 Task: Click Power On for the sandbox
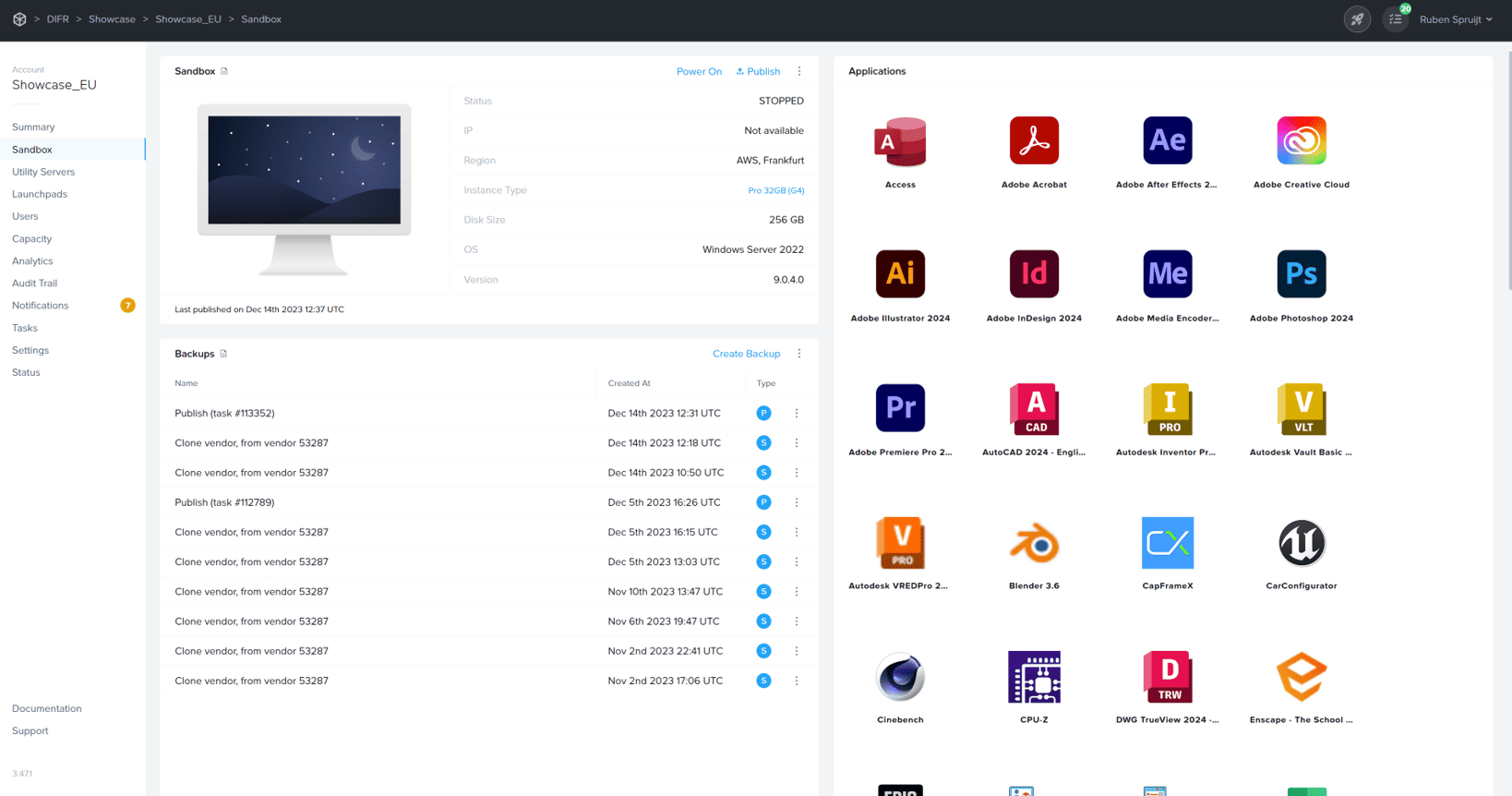click(699, 71)
